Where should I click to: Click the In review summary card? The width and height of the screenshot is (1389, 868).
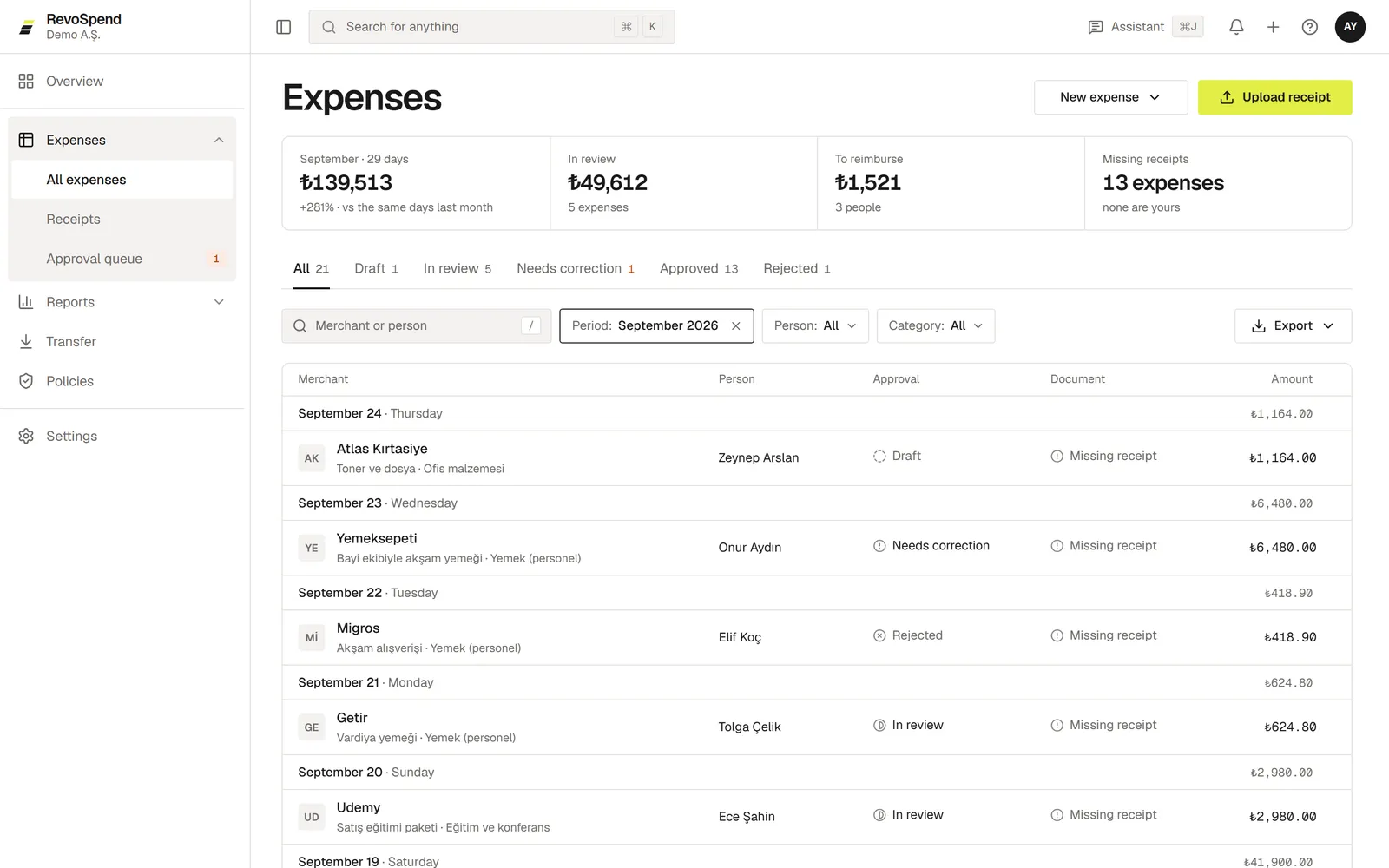click(x=684, y=183)
